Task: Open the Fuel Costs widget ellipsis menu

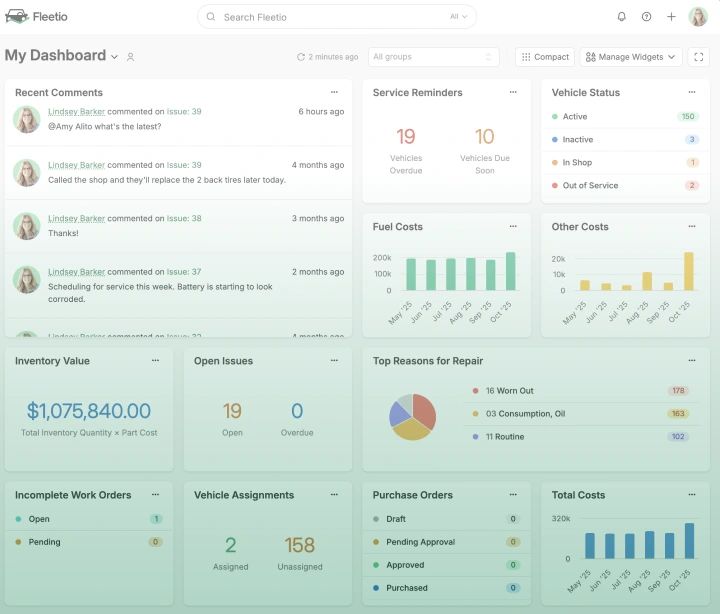Action: 513,226
